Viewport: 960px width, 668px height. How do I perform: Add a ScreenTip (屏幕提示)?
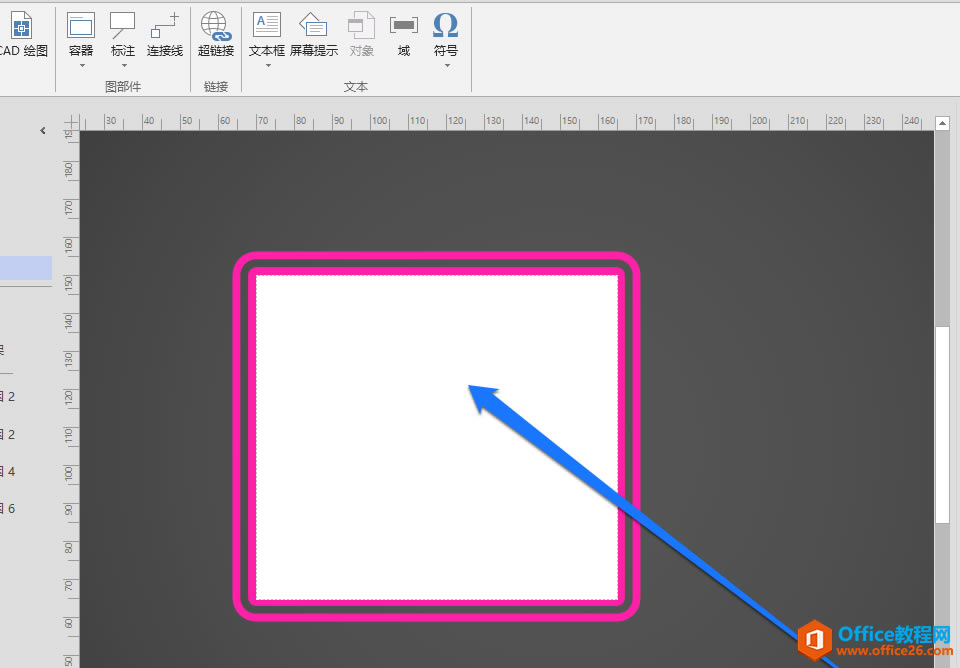[314, 26]
